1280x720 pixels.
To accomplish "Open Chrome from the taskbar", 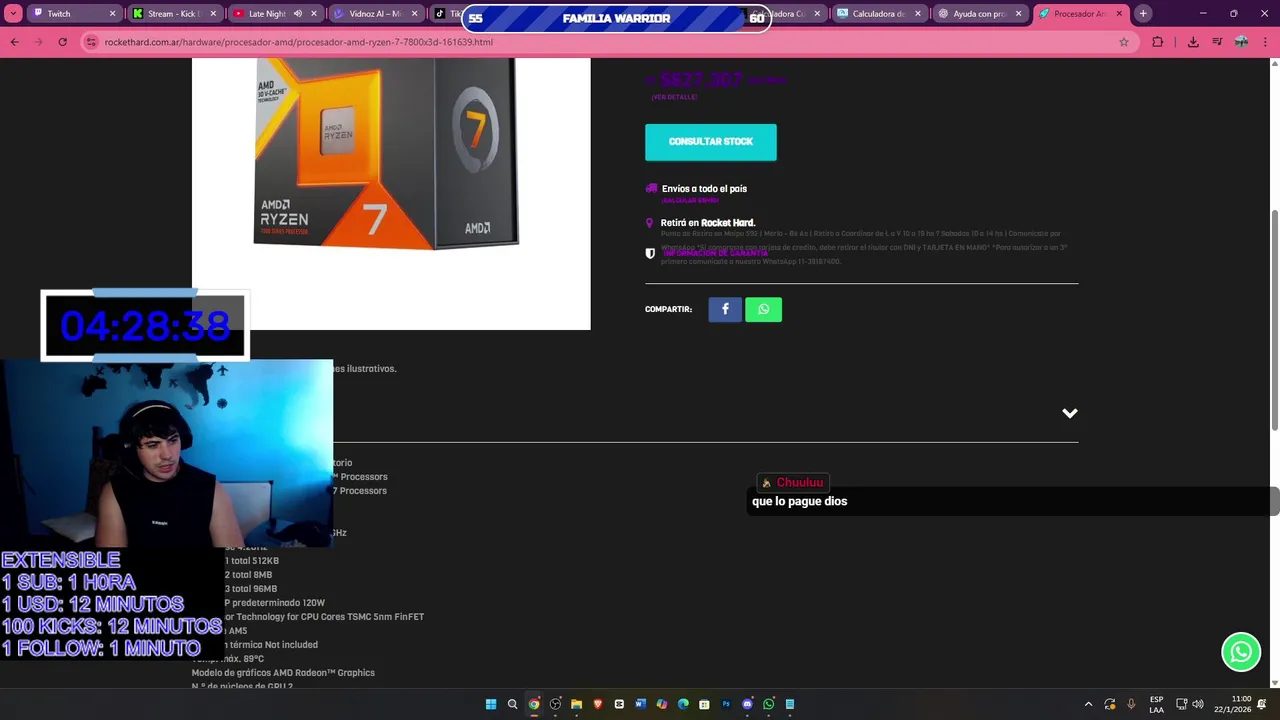I will click(534, 704).
